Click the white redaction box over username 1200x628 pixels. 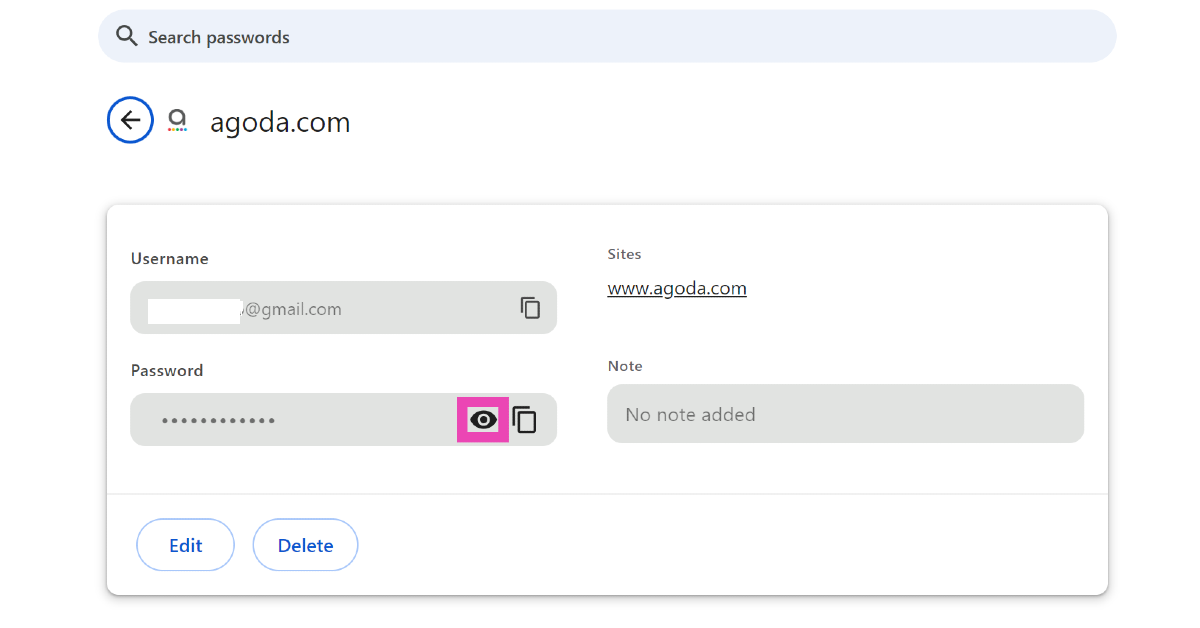pyautogui.click(x=194, y=310)
